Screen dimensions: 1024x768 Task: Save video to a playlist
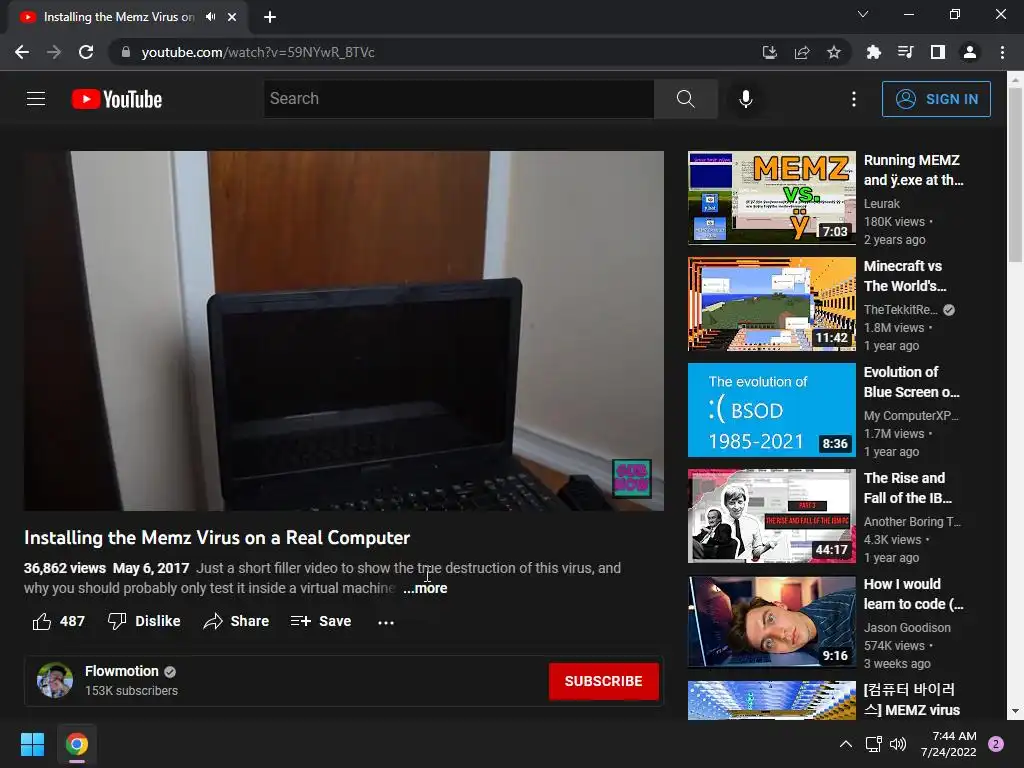click(x=321, y=621)
